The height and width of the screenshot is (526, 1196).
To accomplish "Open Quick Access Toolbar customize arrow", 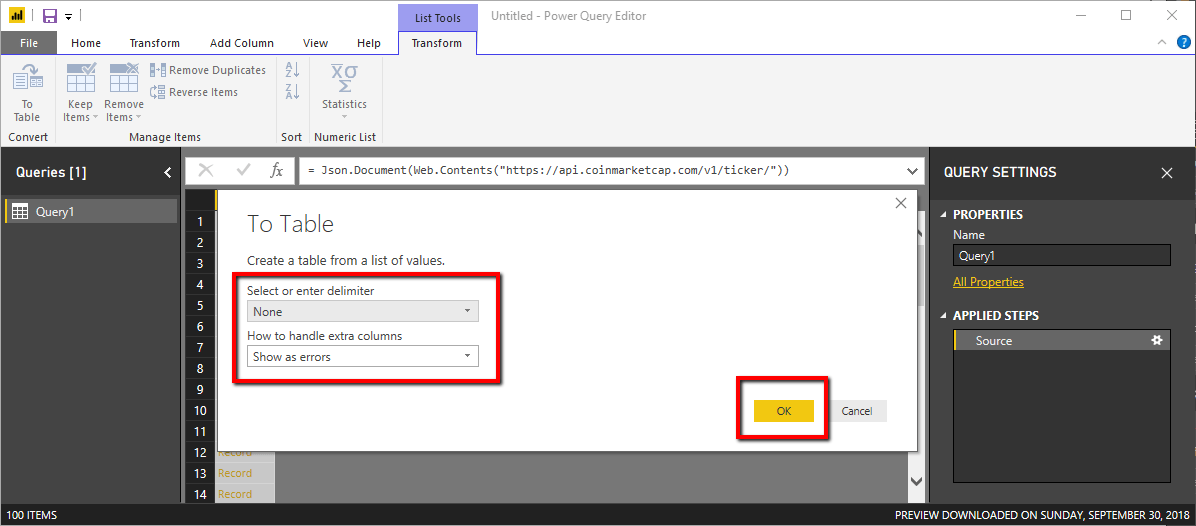I will pos(68,16).
